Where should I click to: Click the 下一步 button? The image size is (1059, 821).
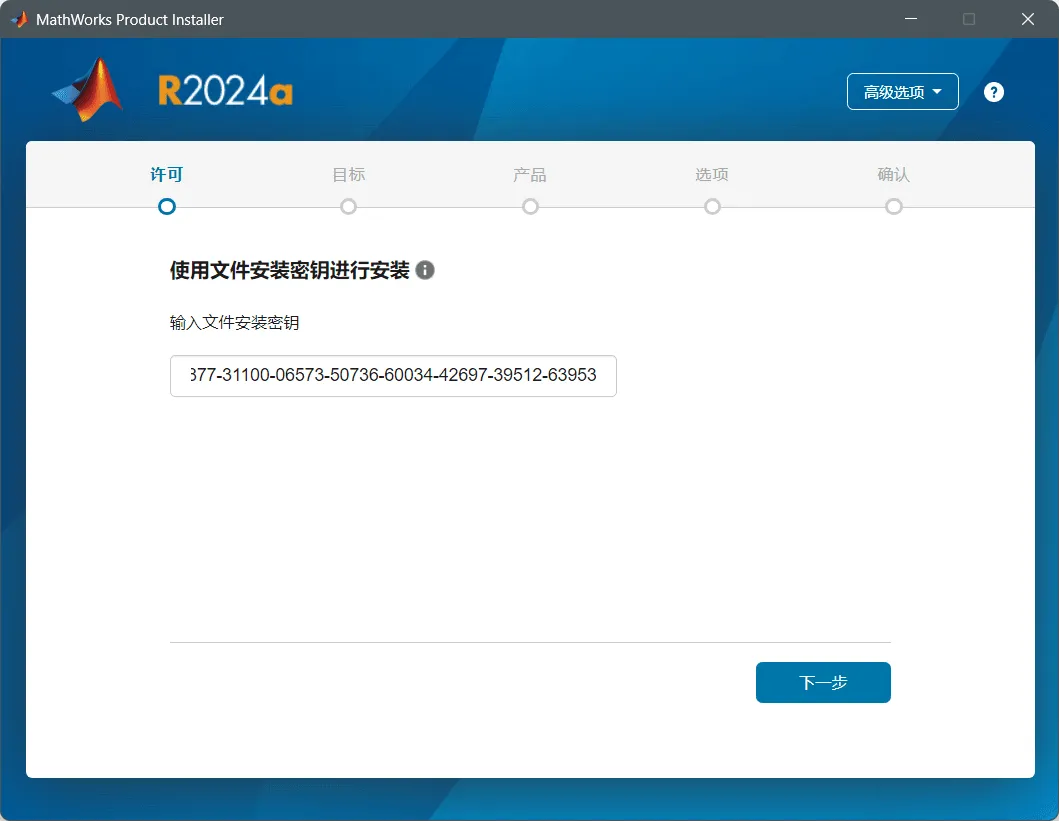pos(823,682)
